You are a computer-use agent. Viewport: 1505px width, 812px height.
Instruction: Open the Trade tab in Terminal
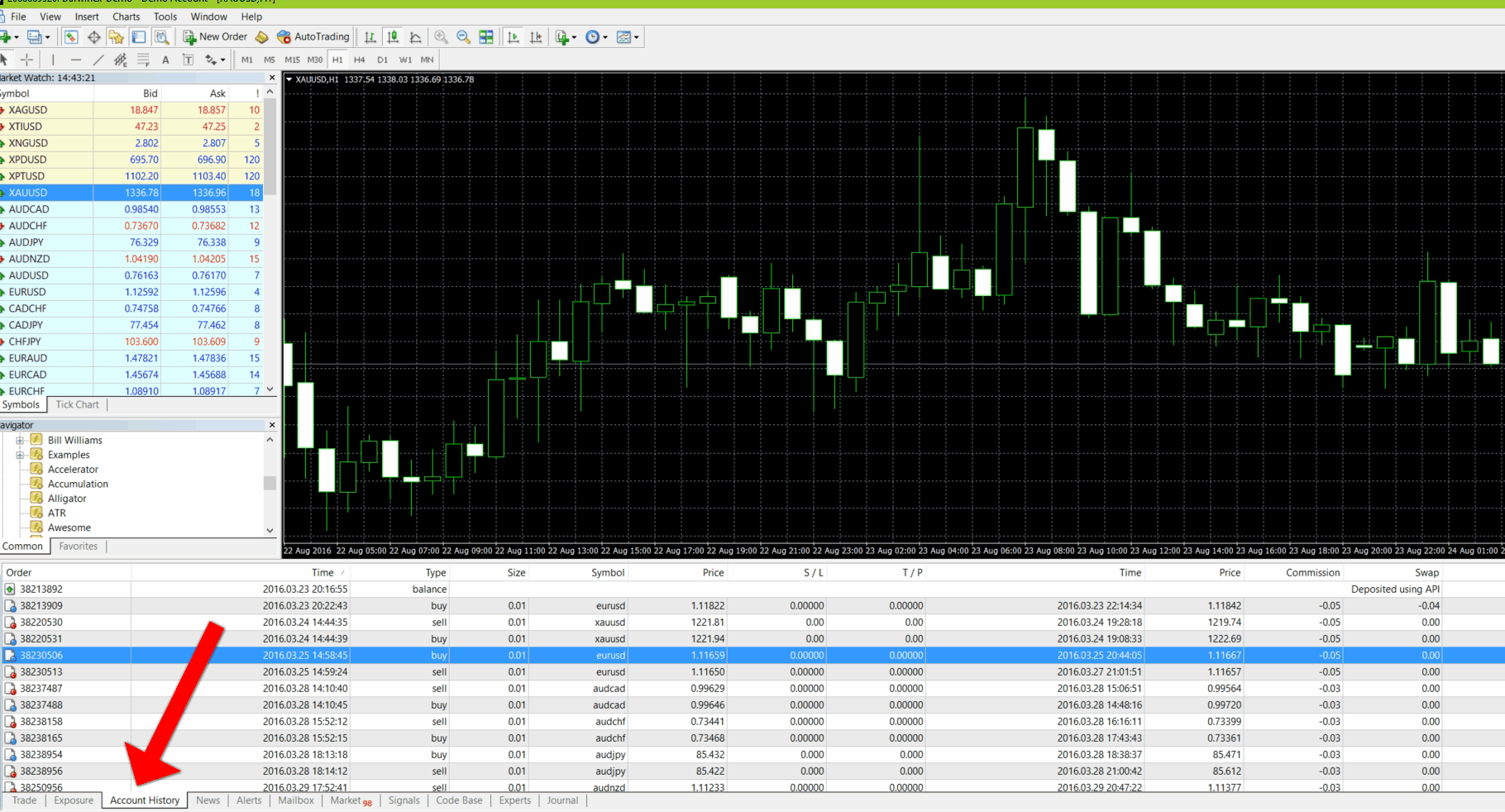point(24,800)
